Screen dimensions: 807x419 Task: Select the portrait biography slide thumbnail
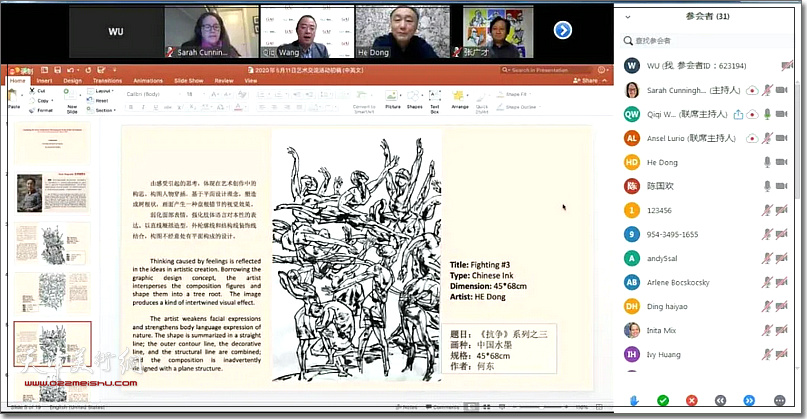(52, 193)
